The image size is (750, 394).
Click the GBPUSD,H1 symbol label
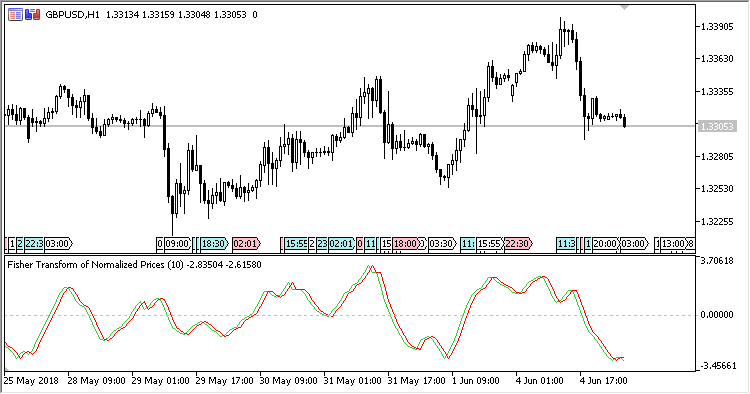pyautogui.click(x=72, y=15)
